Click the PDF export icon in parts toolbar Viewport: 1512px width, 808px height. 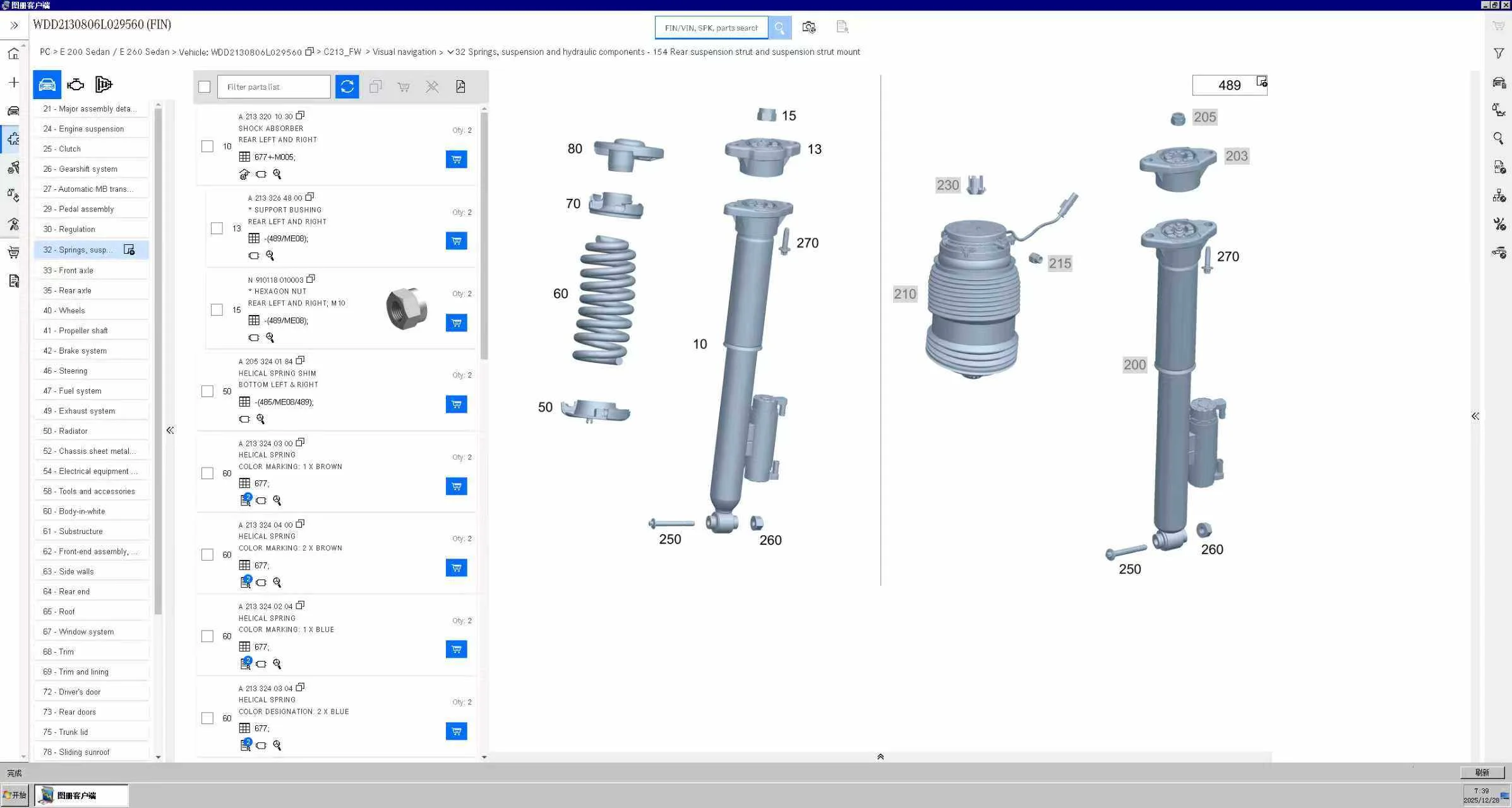pos(460,86)
